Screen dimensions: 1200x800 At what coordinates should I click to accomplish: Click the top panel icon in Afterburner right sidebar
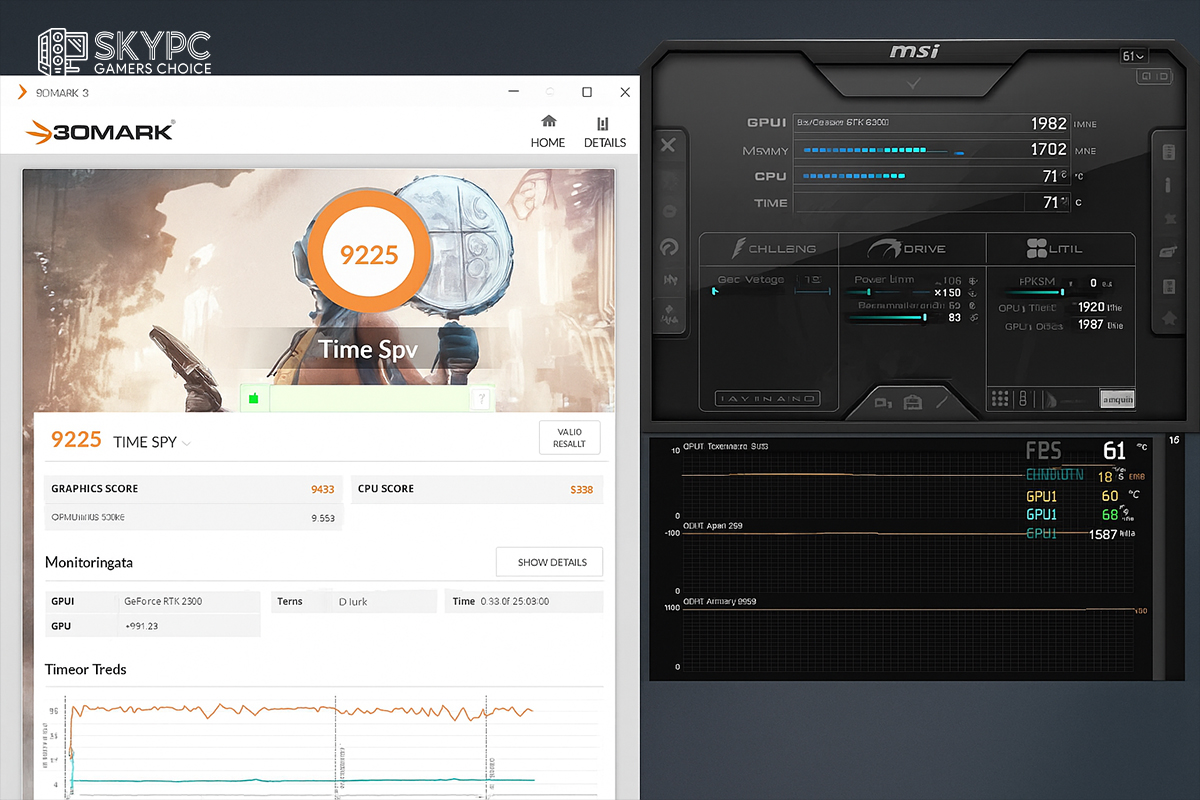coord(1168,153)
